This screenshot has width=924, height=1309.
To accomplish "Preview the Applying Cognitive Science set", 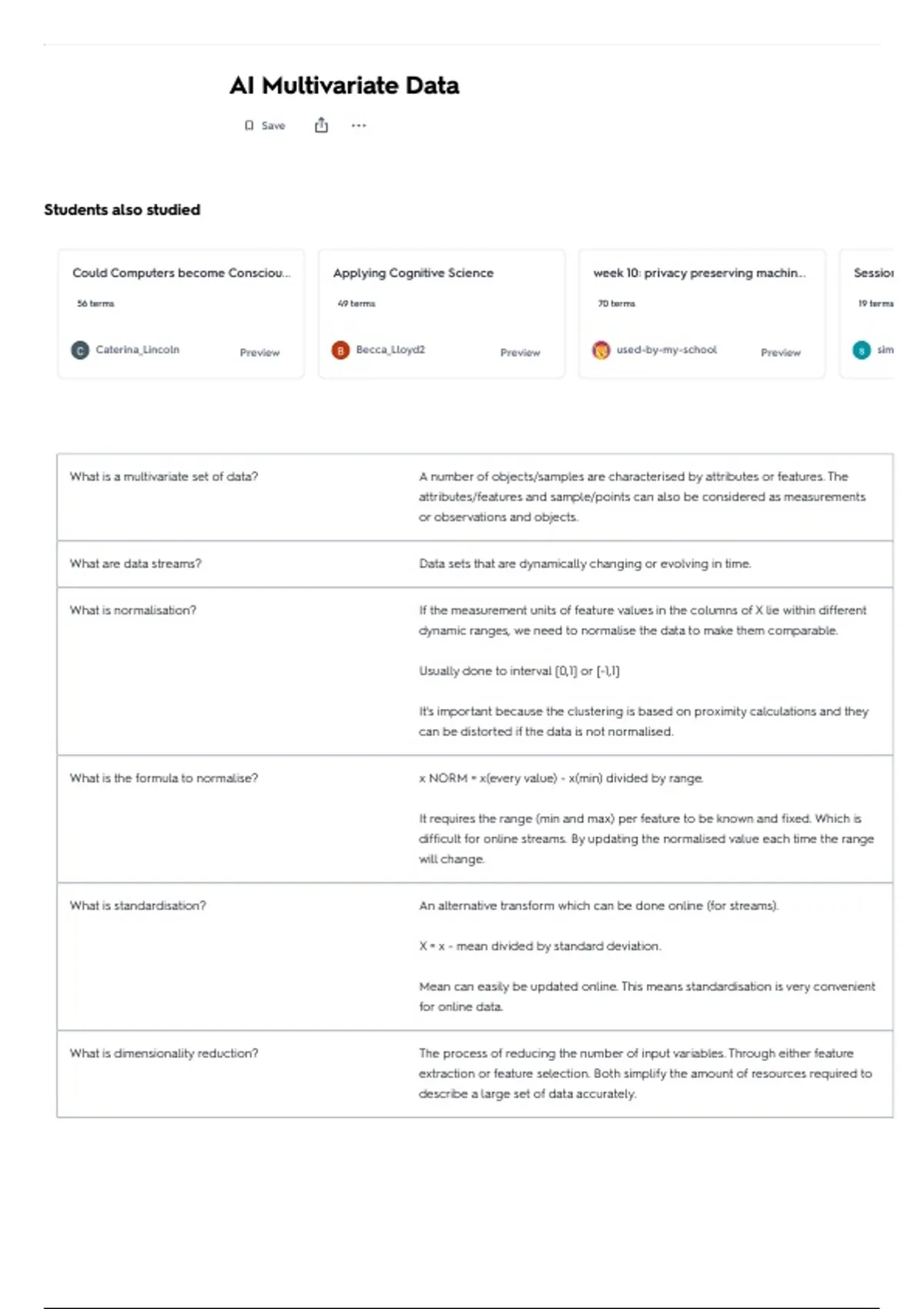I will (520, 353).
